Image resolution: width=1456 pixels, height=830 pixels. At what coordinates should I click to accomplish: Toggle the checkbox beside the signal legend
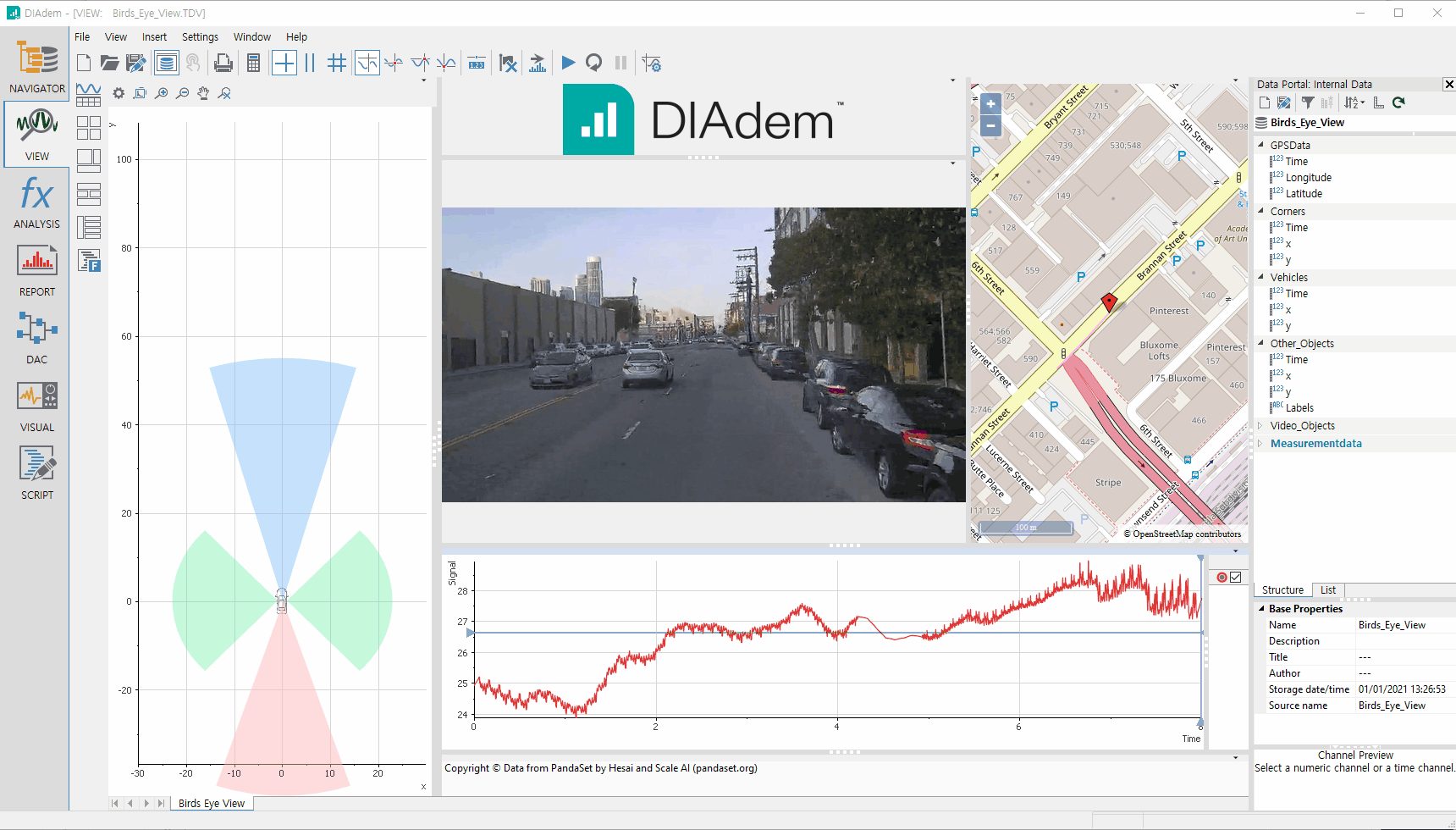(x=1236, y=578)
